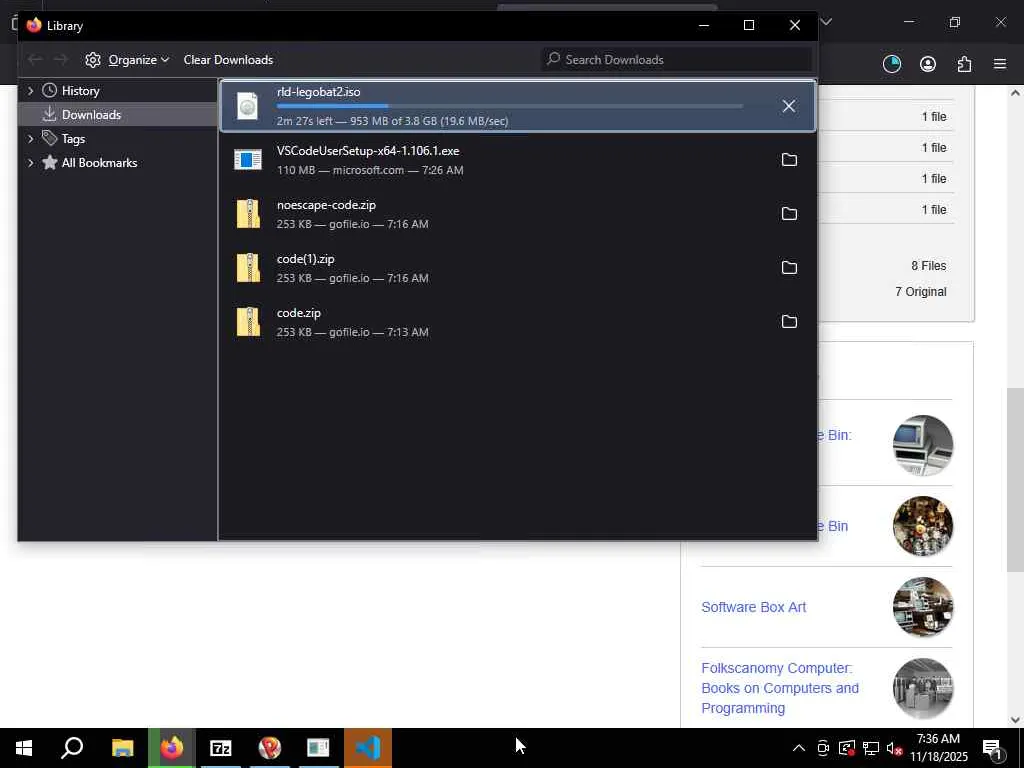
Task: Select the VSCodeUserSetup-x64-1.106.1.exe entry
Action: (518, 160)
